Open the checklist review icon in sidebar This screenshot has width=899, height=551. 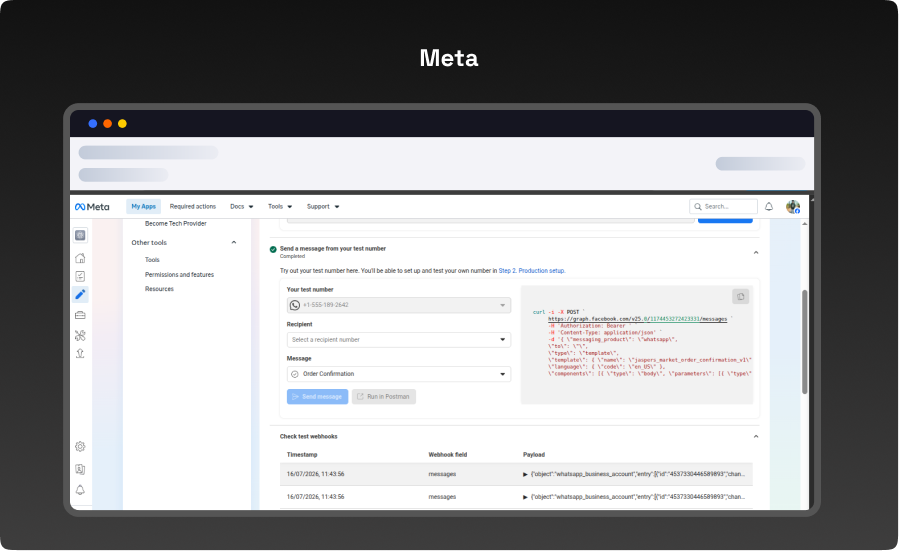click(x=80, y=276)
